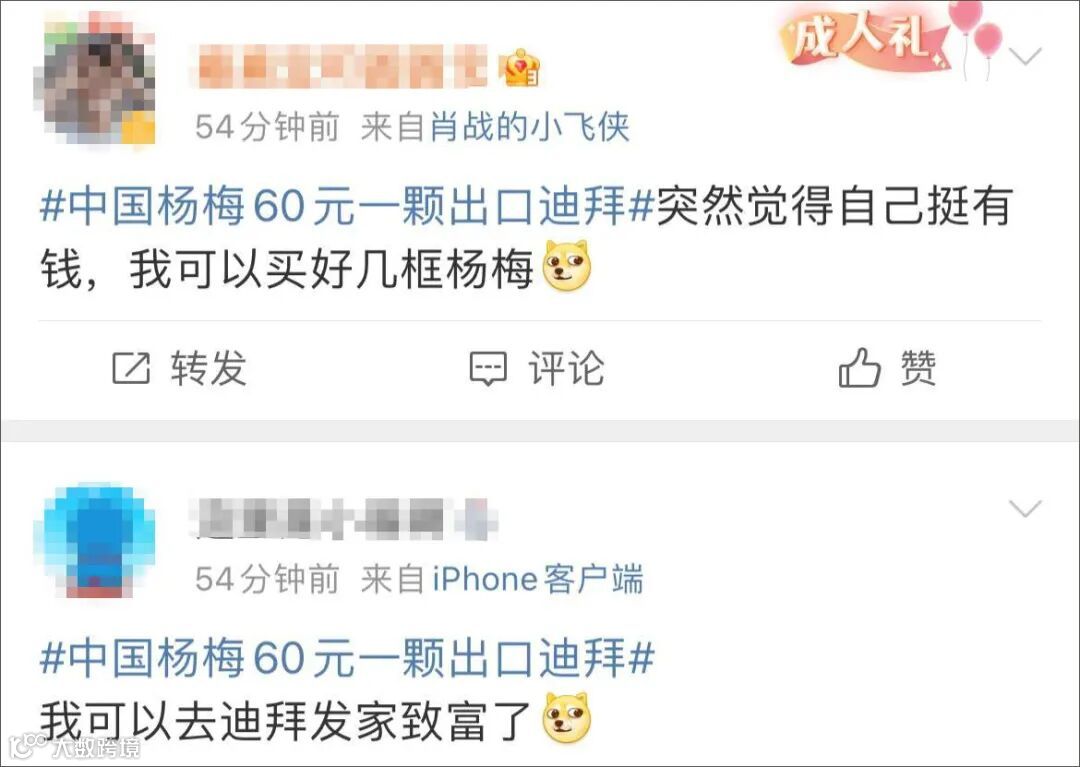Tap the comment (评论) bubble icon

(x=488, y=368)
